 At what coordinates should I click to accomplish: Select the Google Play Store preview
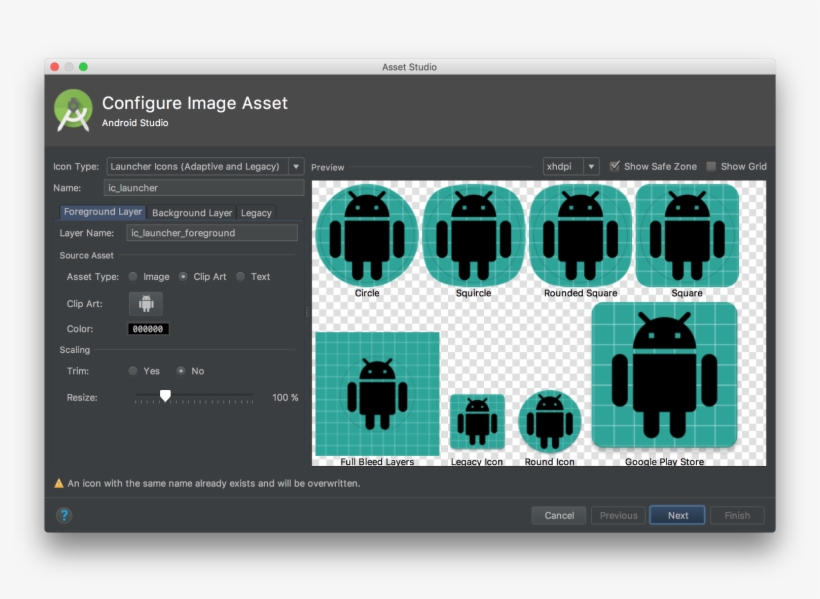pyautogui.click(x=664, y=375)
